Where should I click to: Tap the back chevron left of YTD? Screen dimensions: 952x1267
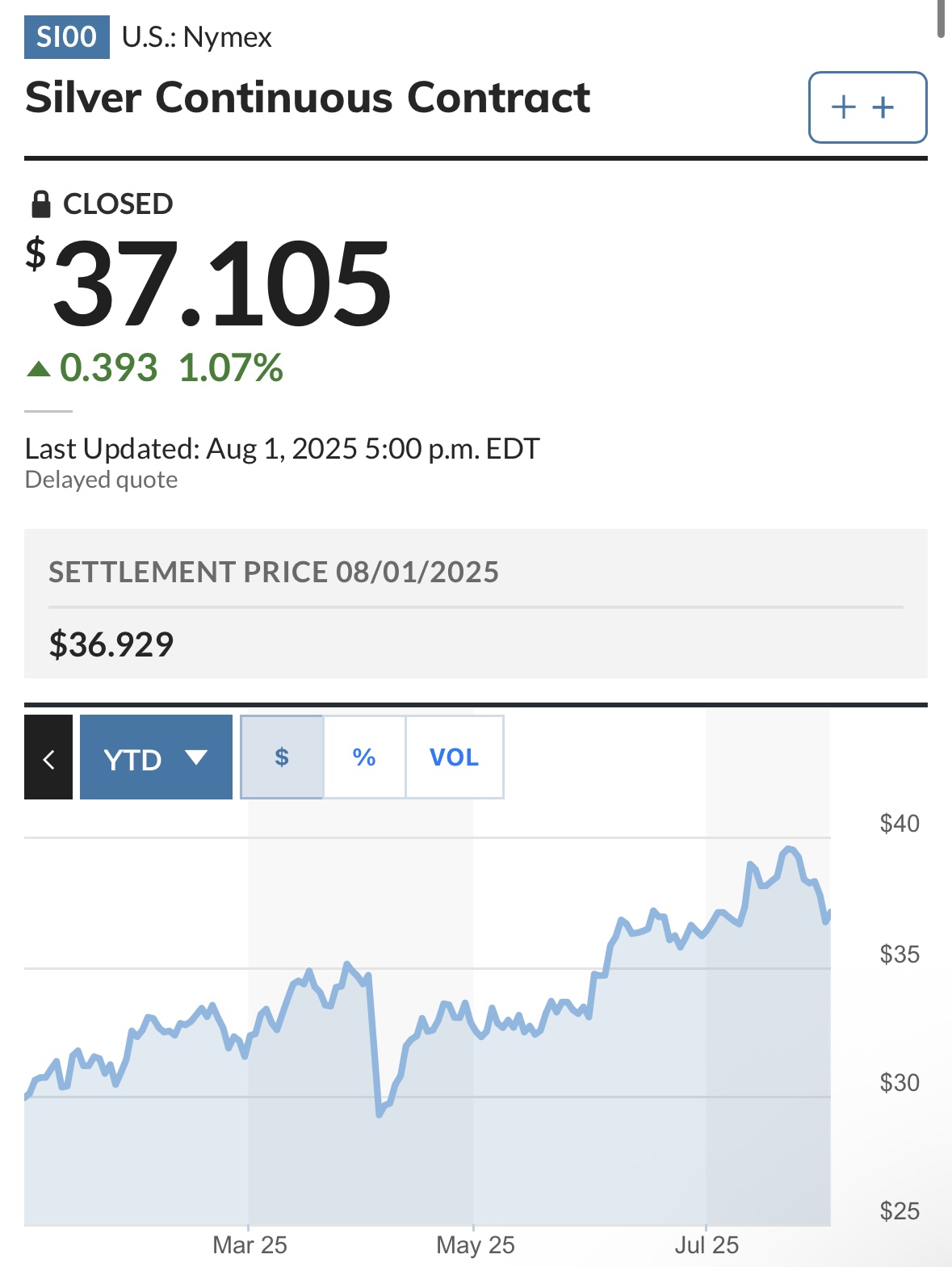coord(48,757)
